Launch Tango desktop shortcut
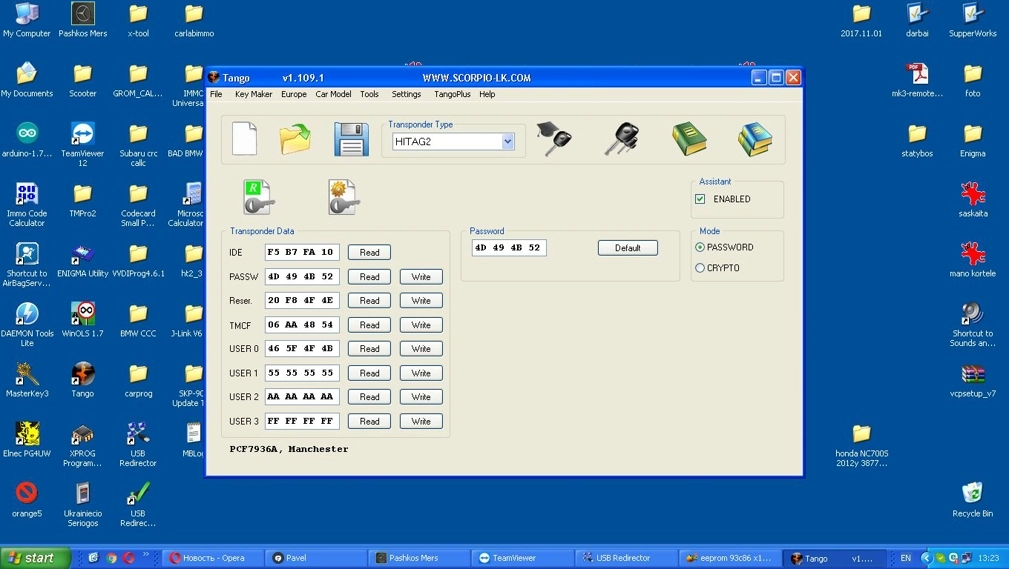 pyautogui.click(x=82, y=380)
